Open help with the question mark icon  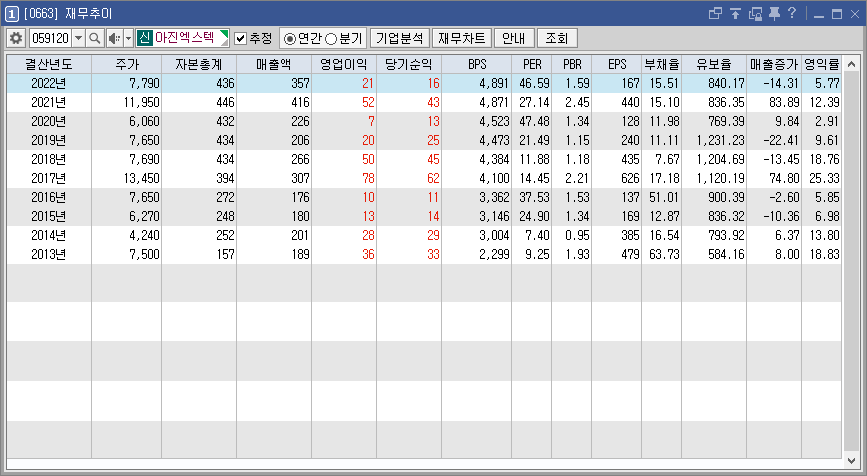792,13
